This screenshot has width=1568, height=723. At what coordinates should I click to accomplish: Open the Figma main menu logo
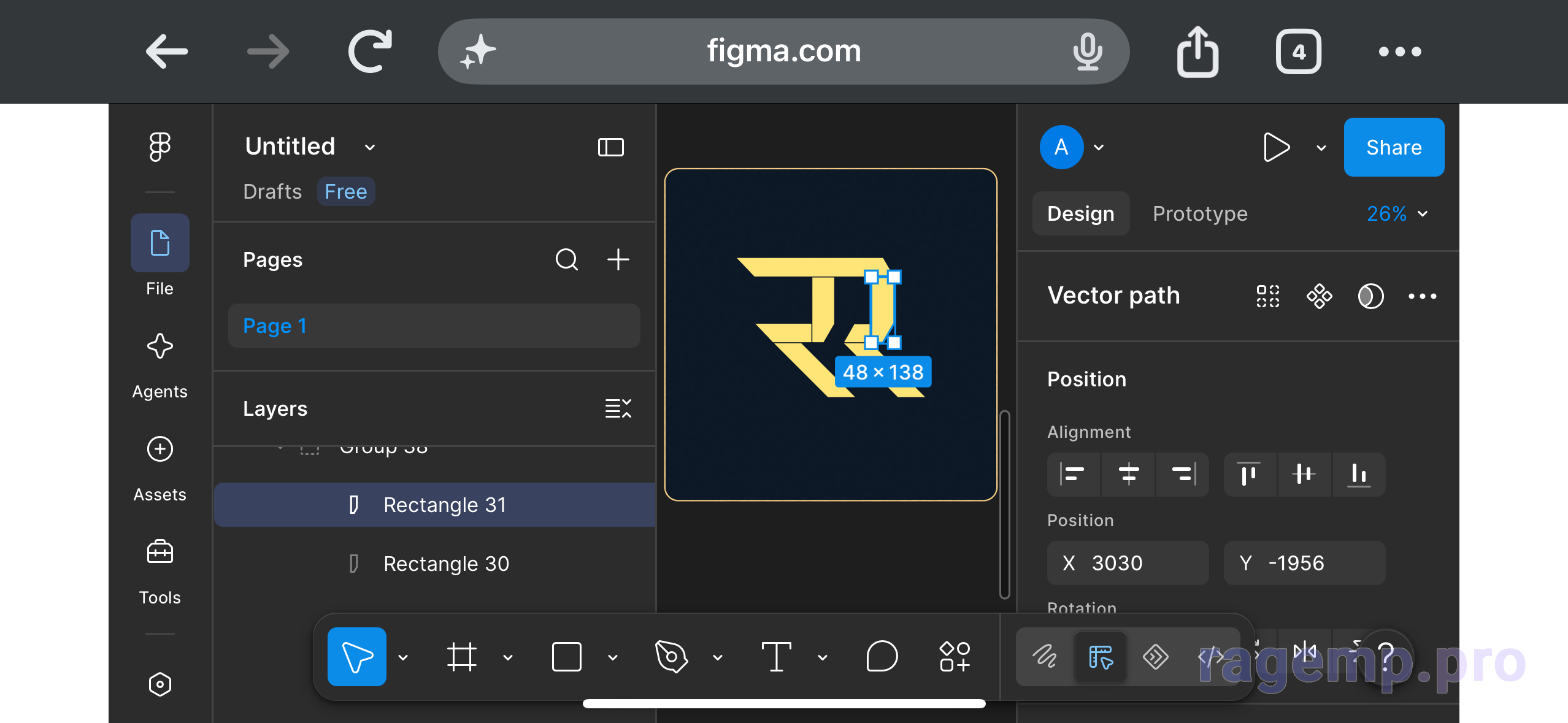pos(159,147)
